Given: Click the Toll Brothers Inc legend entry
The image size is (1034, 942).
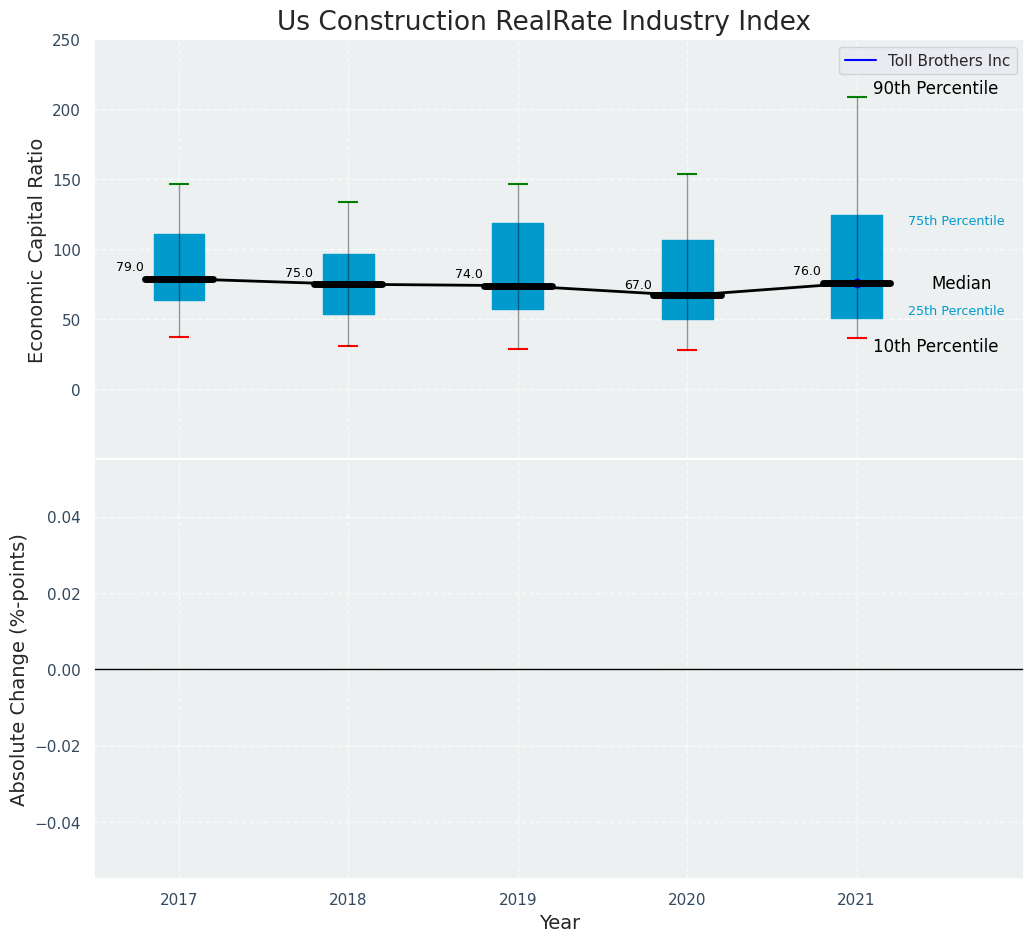Looking at the screenshot, I should coord(929,61).
